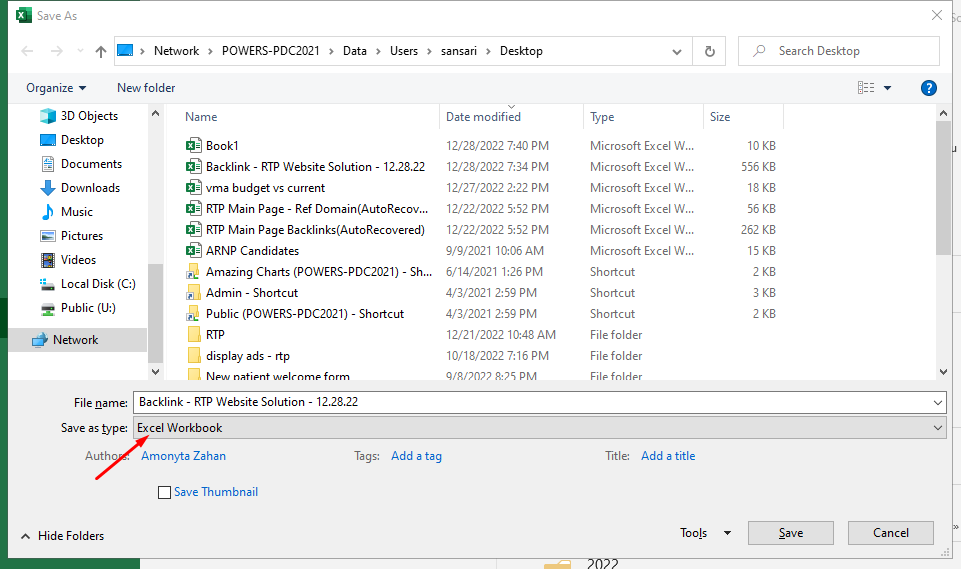
Task: Open the Help button
Action: tap(929, 88)
